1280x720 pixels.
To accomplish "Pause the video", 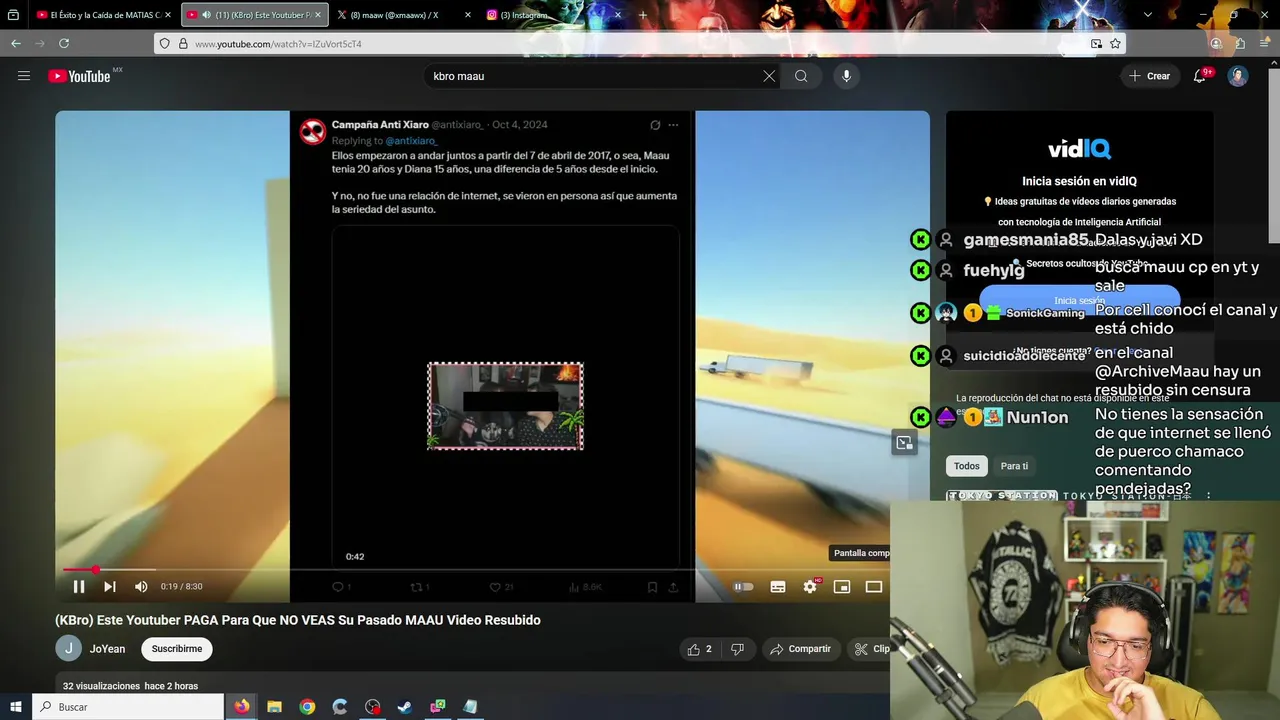I will coord(79,587).
